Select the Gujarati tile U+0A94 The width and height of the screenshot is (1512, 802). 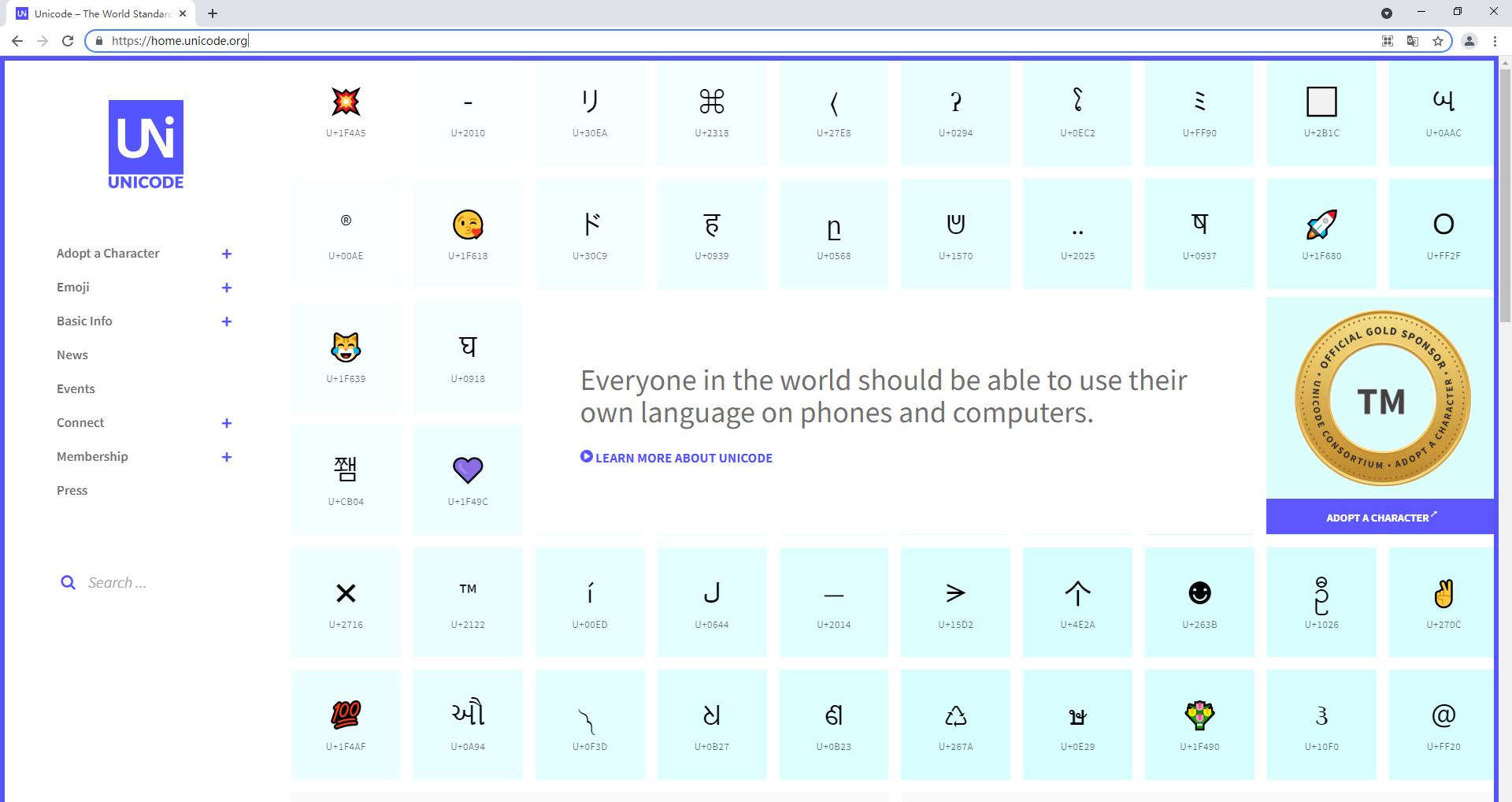(x=468, y=725)
